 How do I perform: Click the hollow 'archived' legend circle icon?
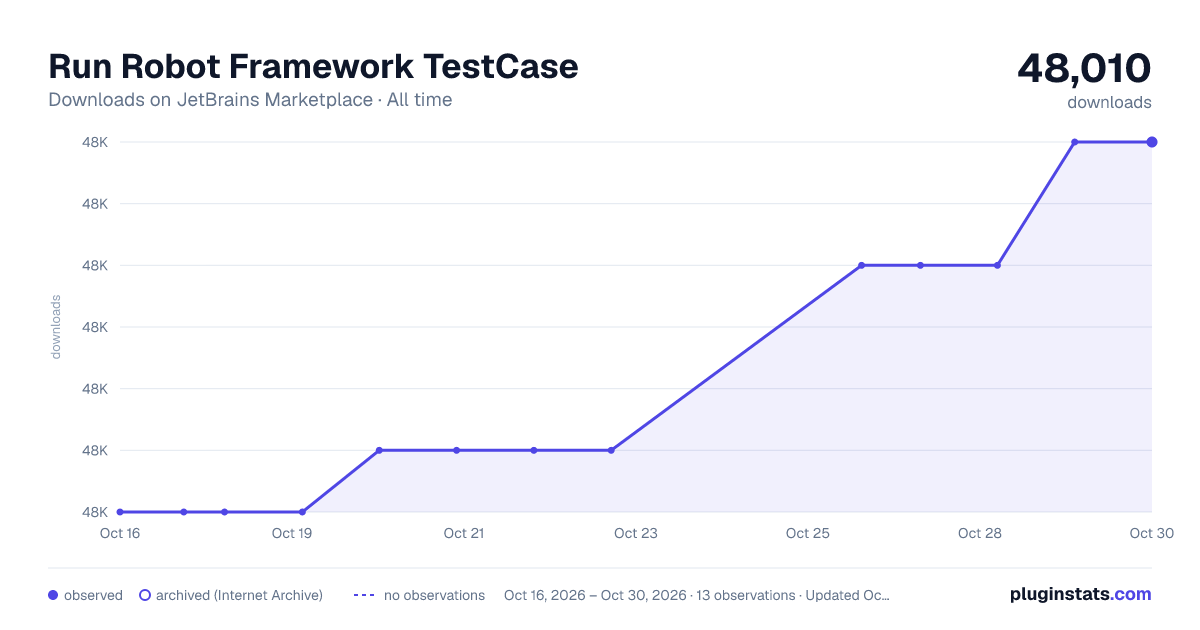pyautogui.click(x=144, y=595)
